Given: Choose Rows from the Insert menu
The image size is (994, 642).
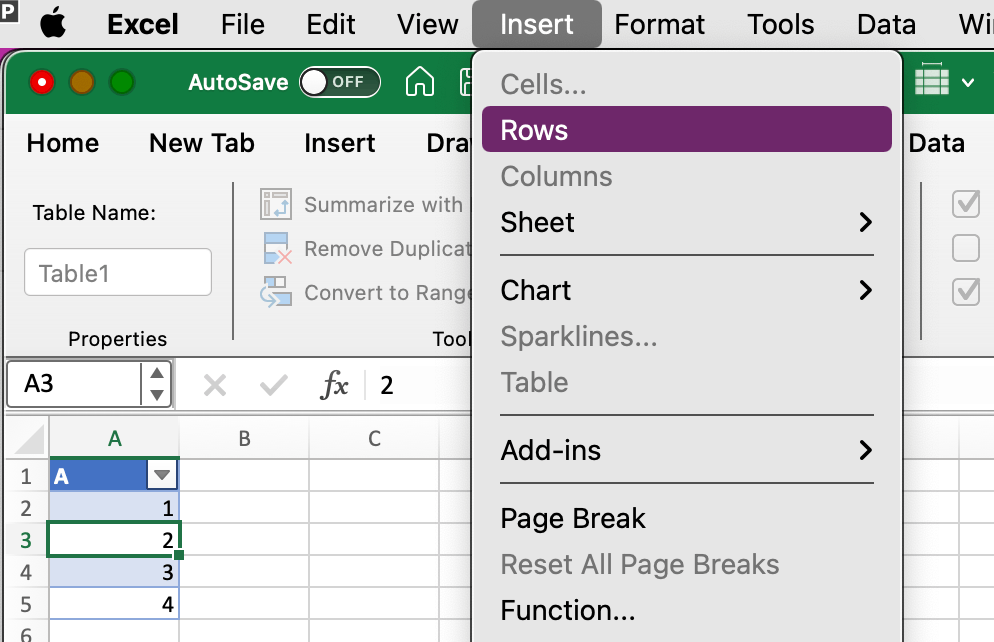Looking at the screenshot, I should (686, 130).
